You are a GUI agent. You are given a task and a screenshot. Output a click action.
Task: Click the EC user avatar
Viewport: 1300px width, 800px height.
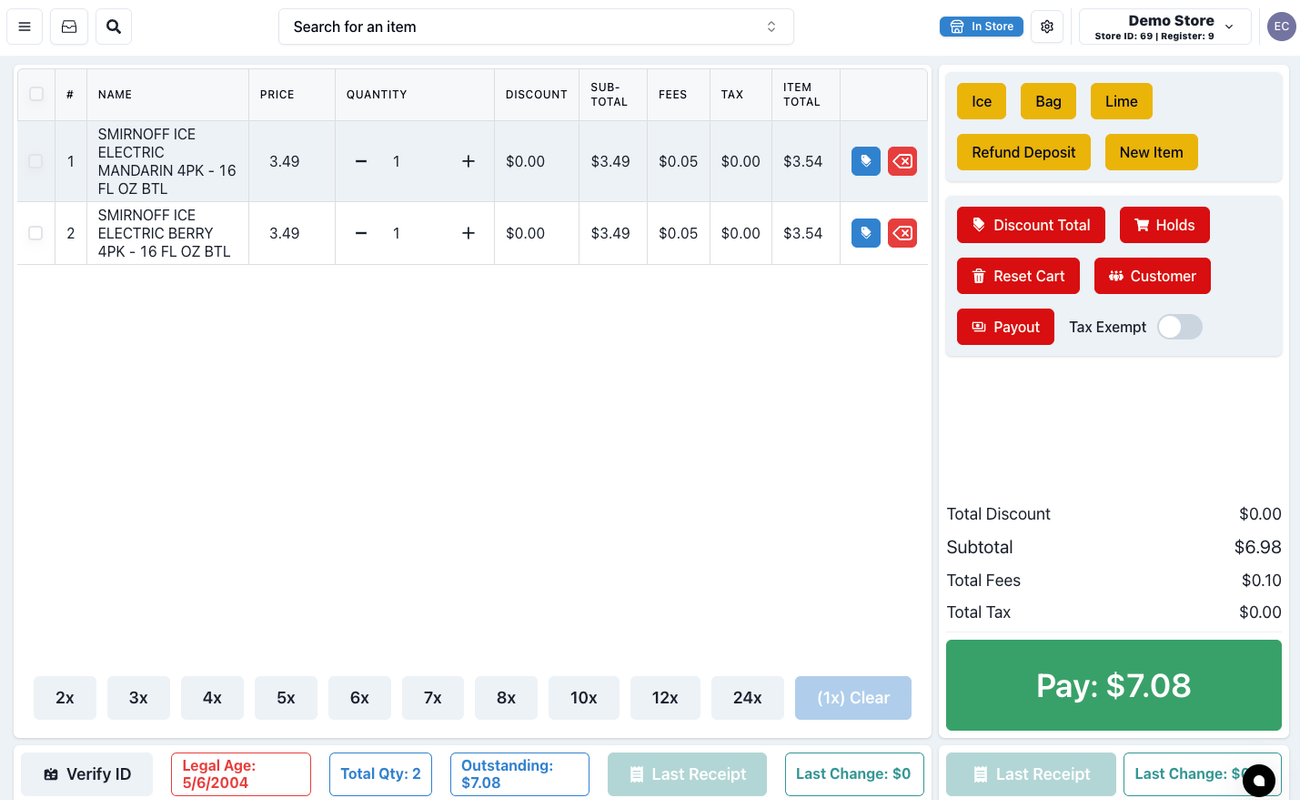tap(1281, 27)
